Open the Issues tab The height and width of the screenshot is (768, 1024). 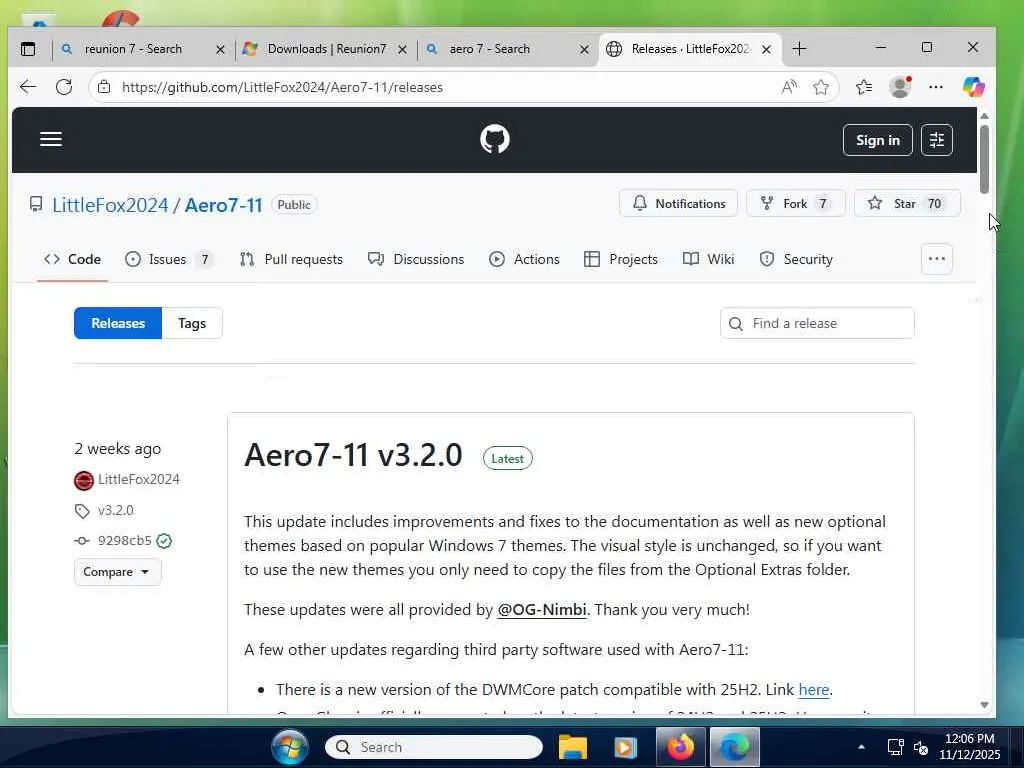point(169,259)
